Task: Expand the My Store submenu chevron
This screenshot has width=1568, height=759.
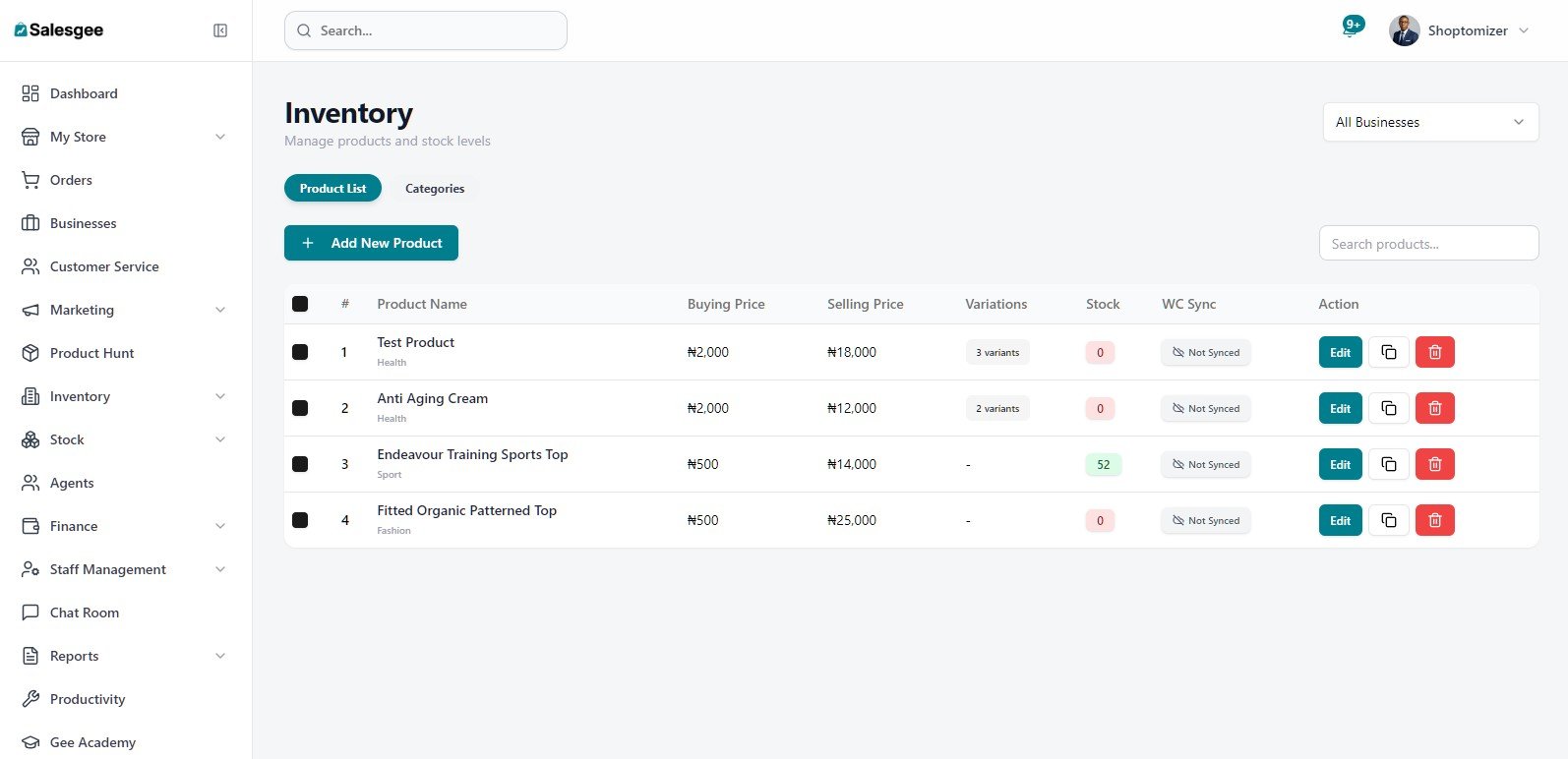Action: (x=220, y=137)
